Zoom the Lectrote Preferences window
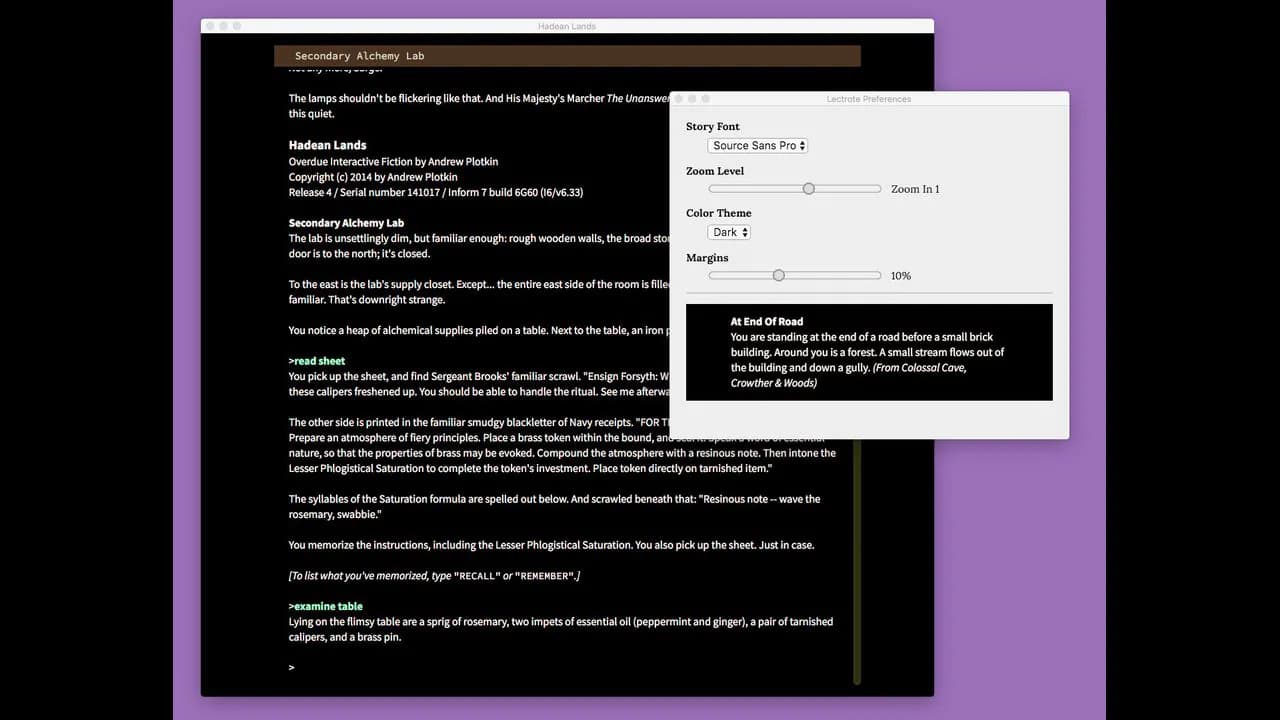Screen dimensions: 1280x720 (x=705, y=99)
